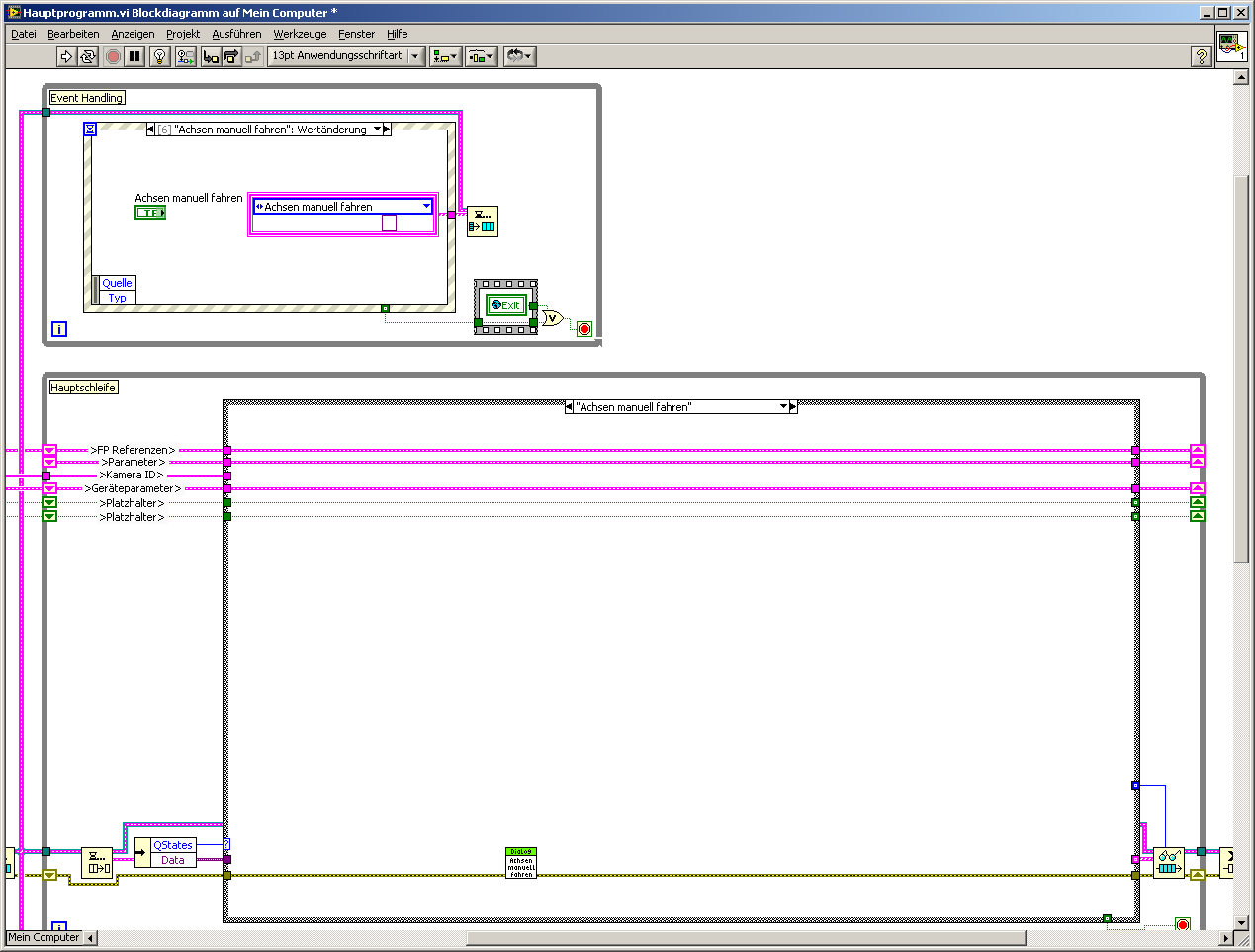Click the Dialog Achsen manuell fahren subVI

[x=521, y=863]
